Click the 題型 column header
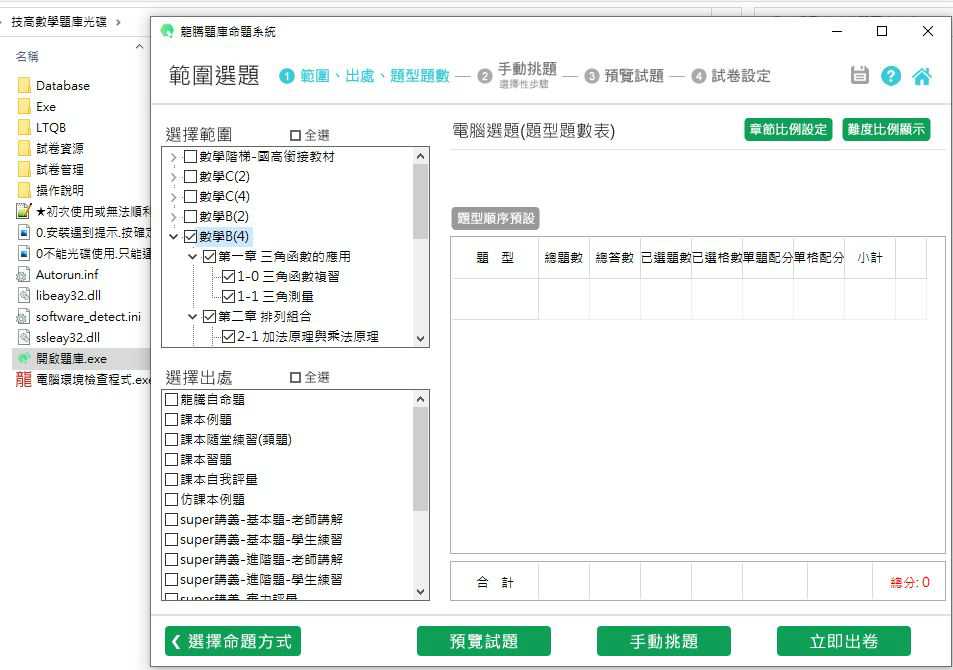The height and width of the screenshot is (670, 953). [x=495, y=258]
